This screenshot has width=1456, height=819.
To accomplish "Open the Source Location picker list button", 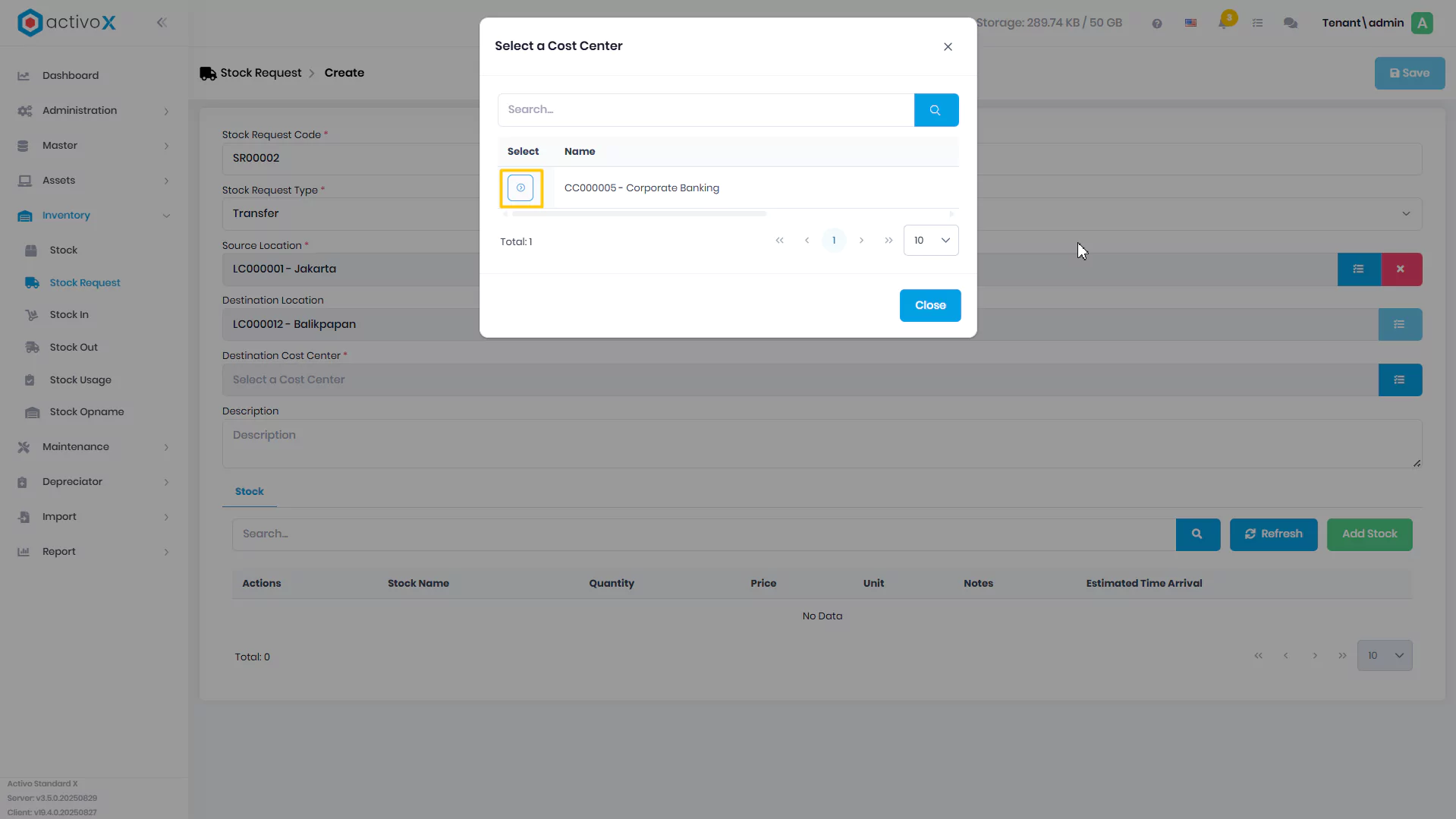I will pyautogui.click(x=1359, y=269).
